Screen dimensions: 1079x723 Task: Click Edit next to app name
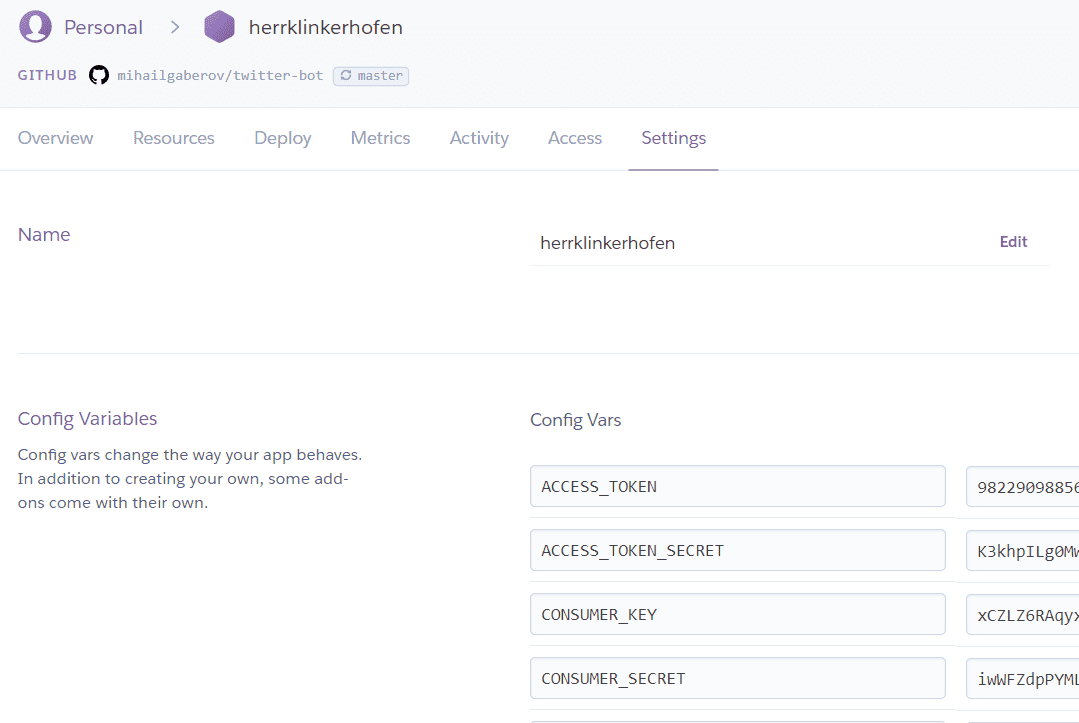[1013, 242]
